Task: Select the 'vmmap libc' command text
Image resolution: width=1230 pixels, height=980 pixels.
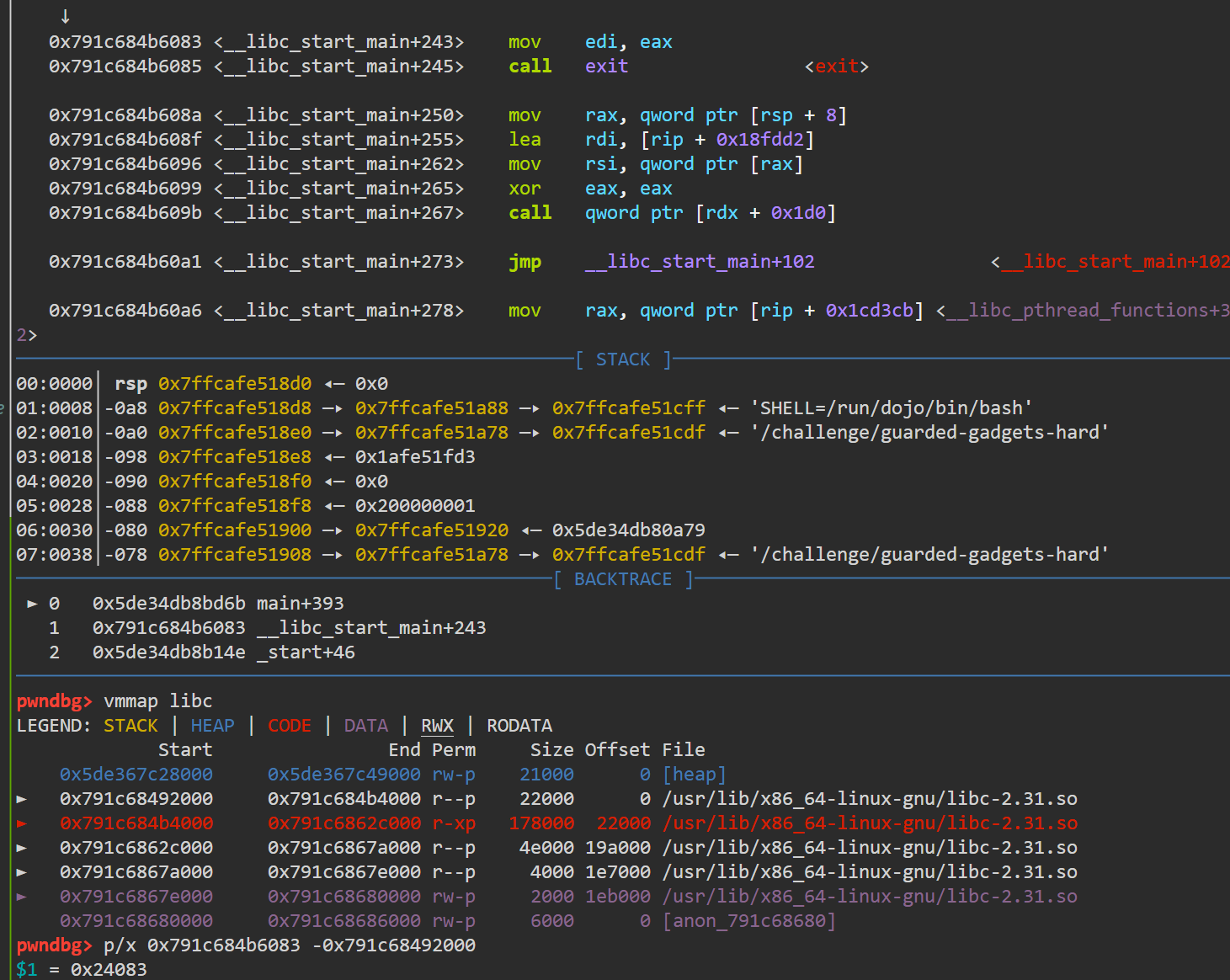Action: (x=158, y=701)
